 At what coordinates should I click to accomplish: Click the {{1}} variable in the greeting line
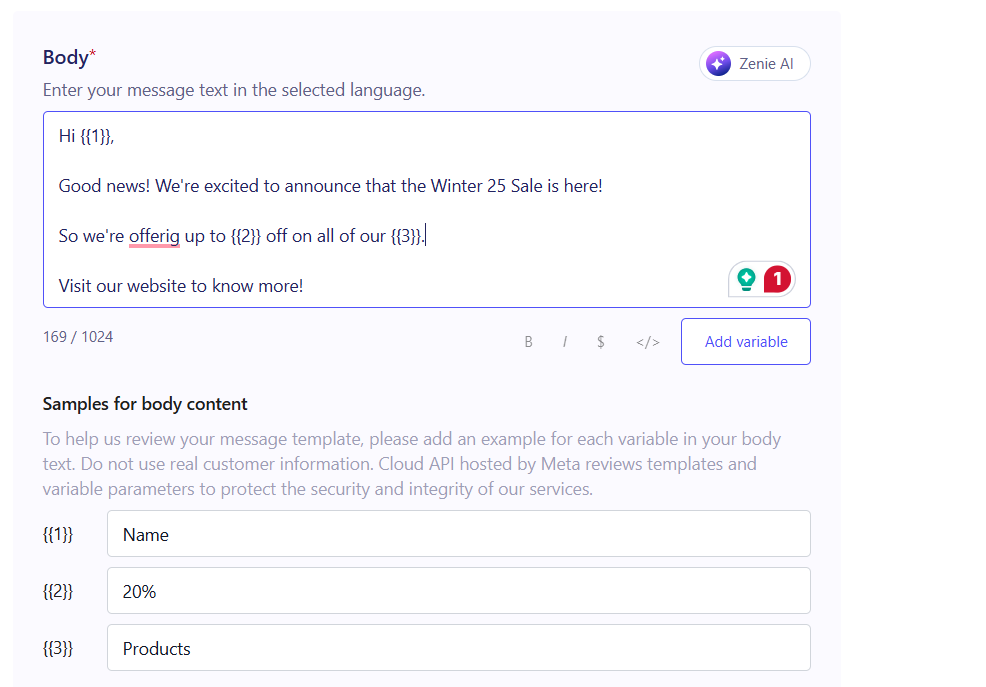pos(96,136)
